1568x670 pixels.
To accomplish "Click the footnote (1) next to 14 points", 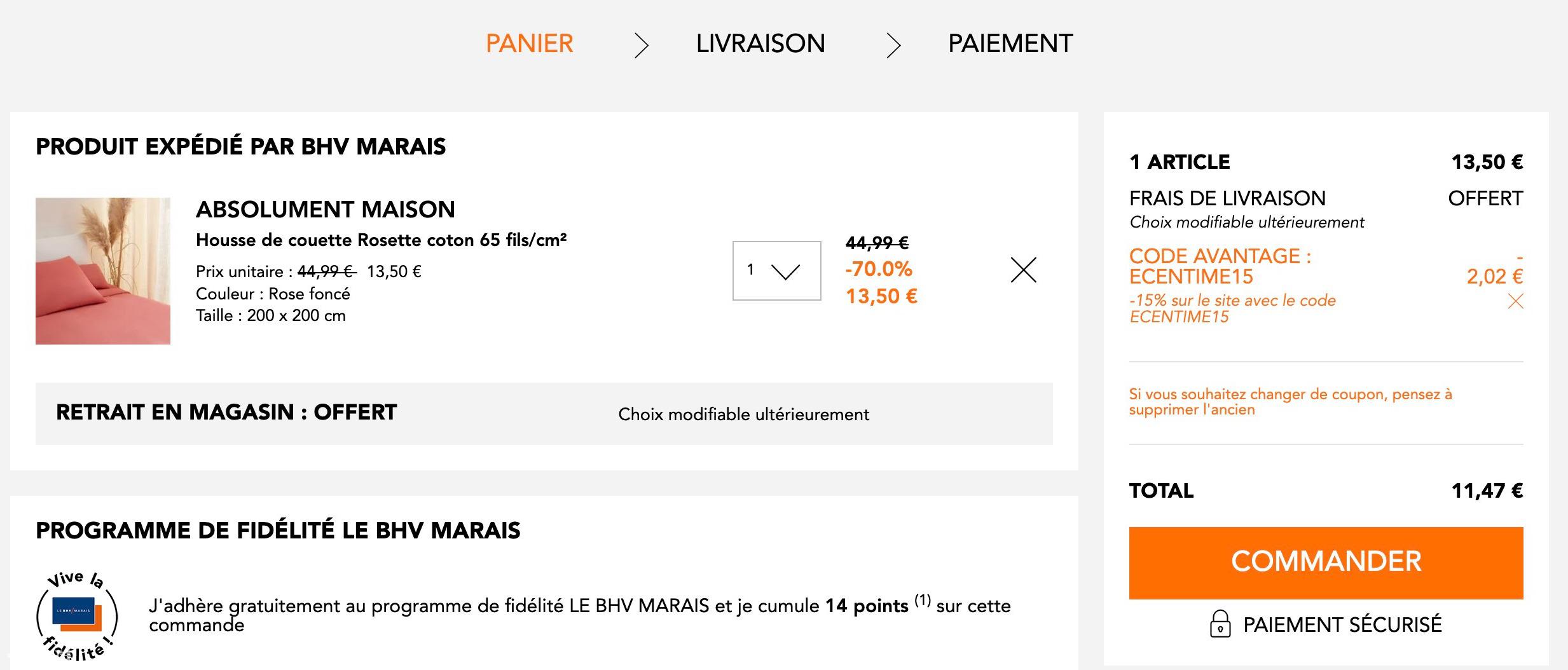I will point(923,600).
